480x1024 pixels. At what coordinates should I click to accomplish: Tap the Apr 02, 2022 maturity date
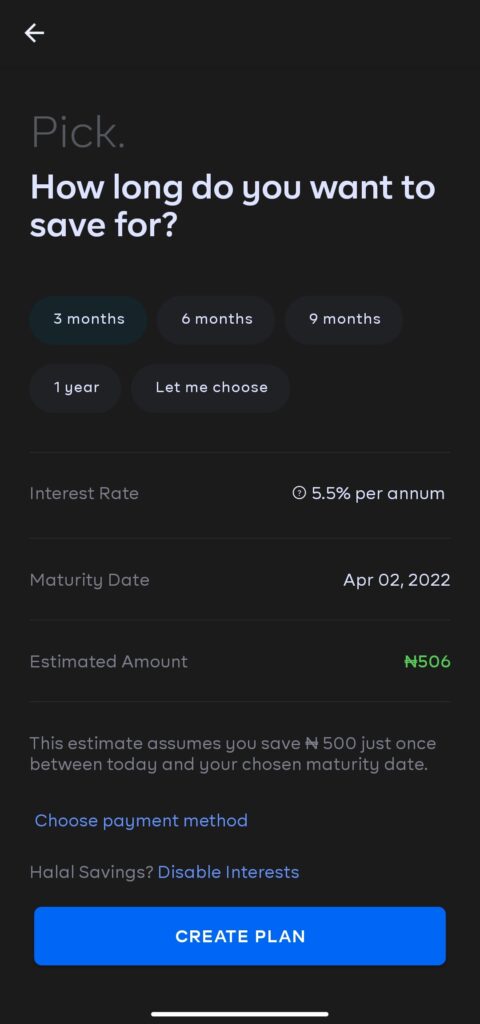click(396, 580)
